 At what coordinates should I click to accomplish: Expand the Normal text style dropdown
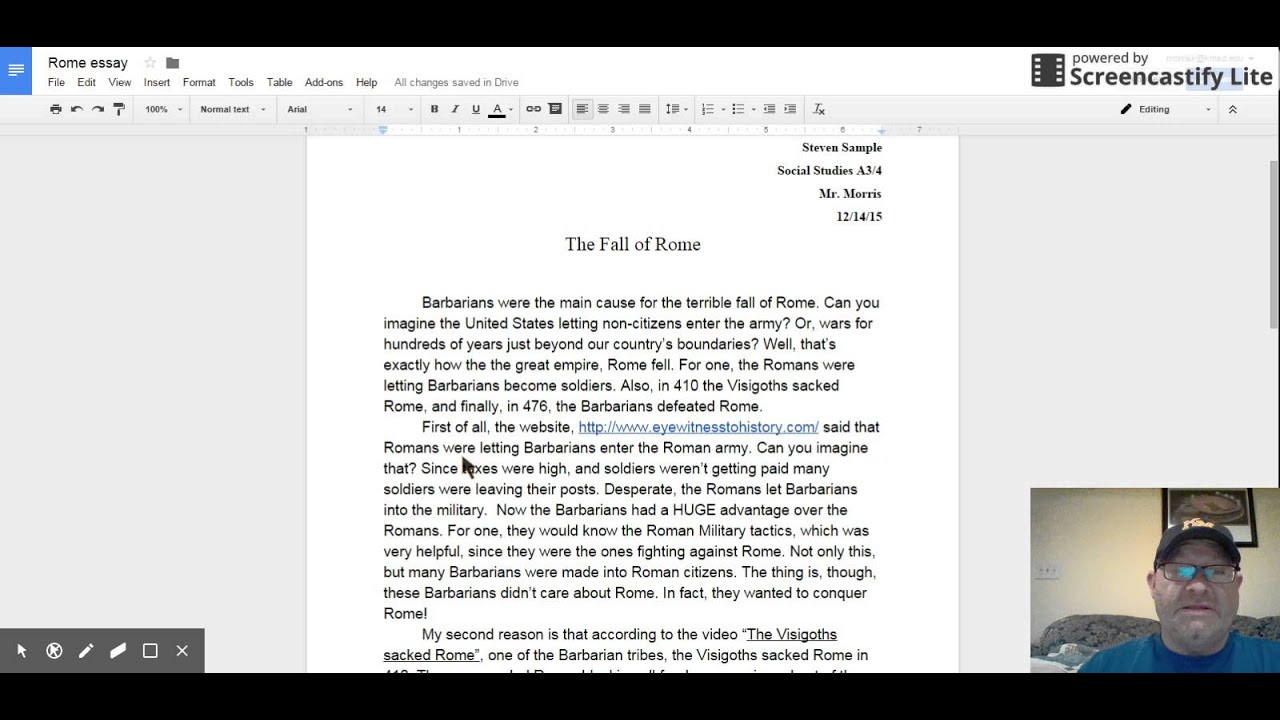[232, 109]
